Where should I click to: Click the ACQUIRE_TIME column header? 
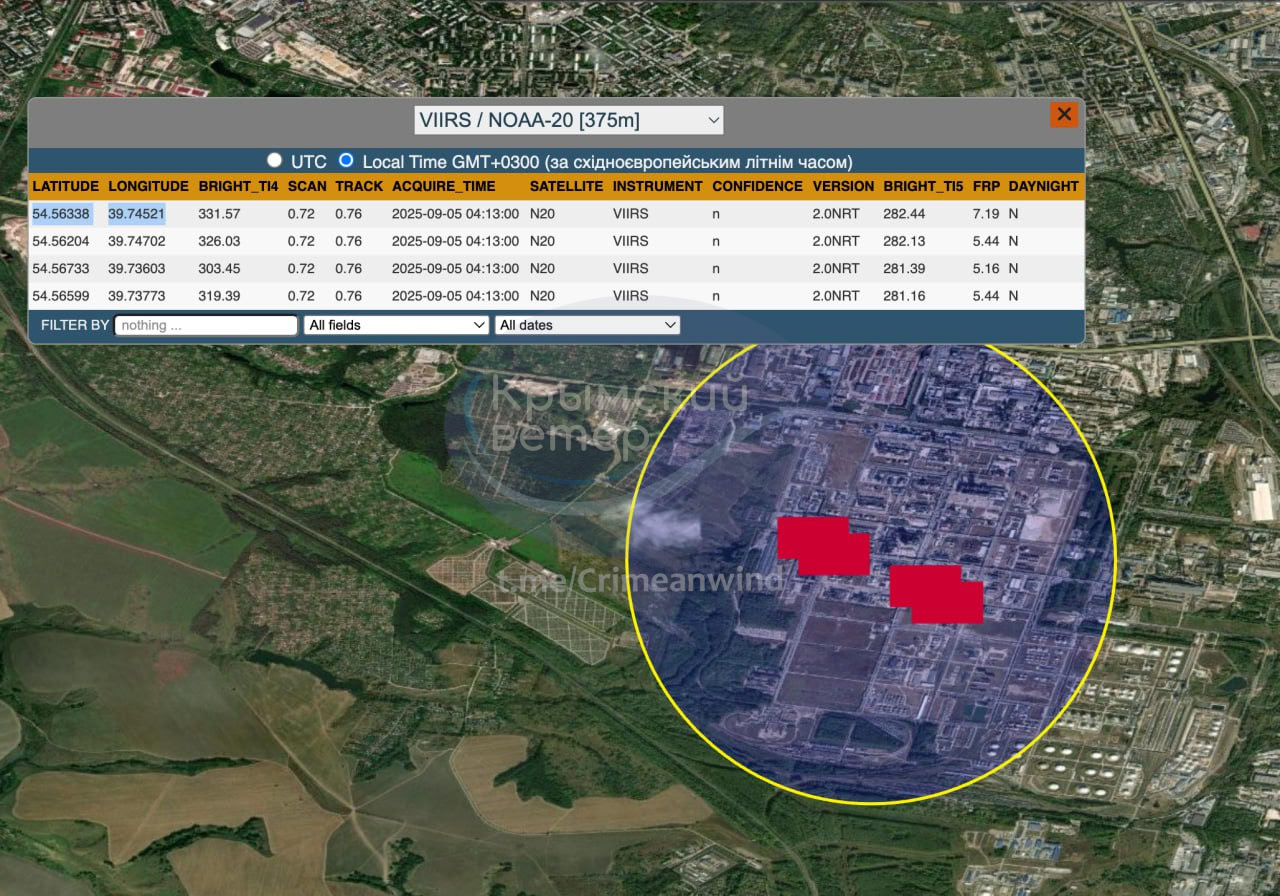click(x=443, y=186)
